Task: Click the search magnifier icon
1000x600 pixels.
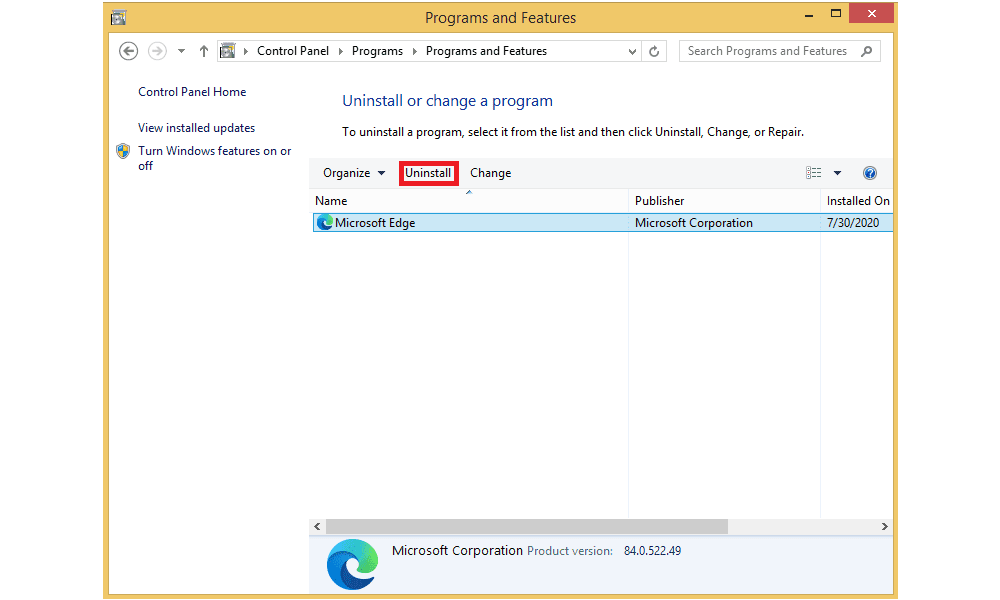Action: pos(867,51)
